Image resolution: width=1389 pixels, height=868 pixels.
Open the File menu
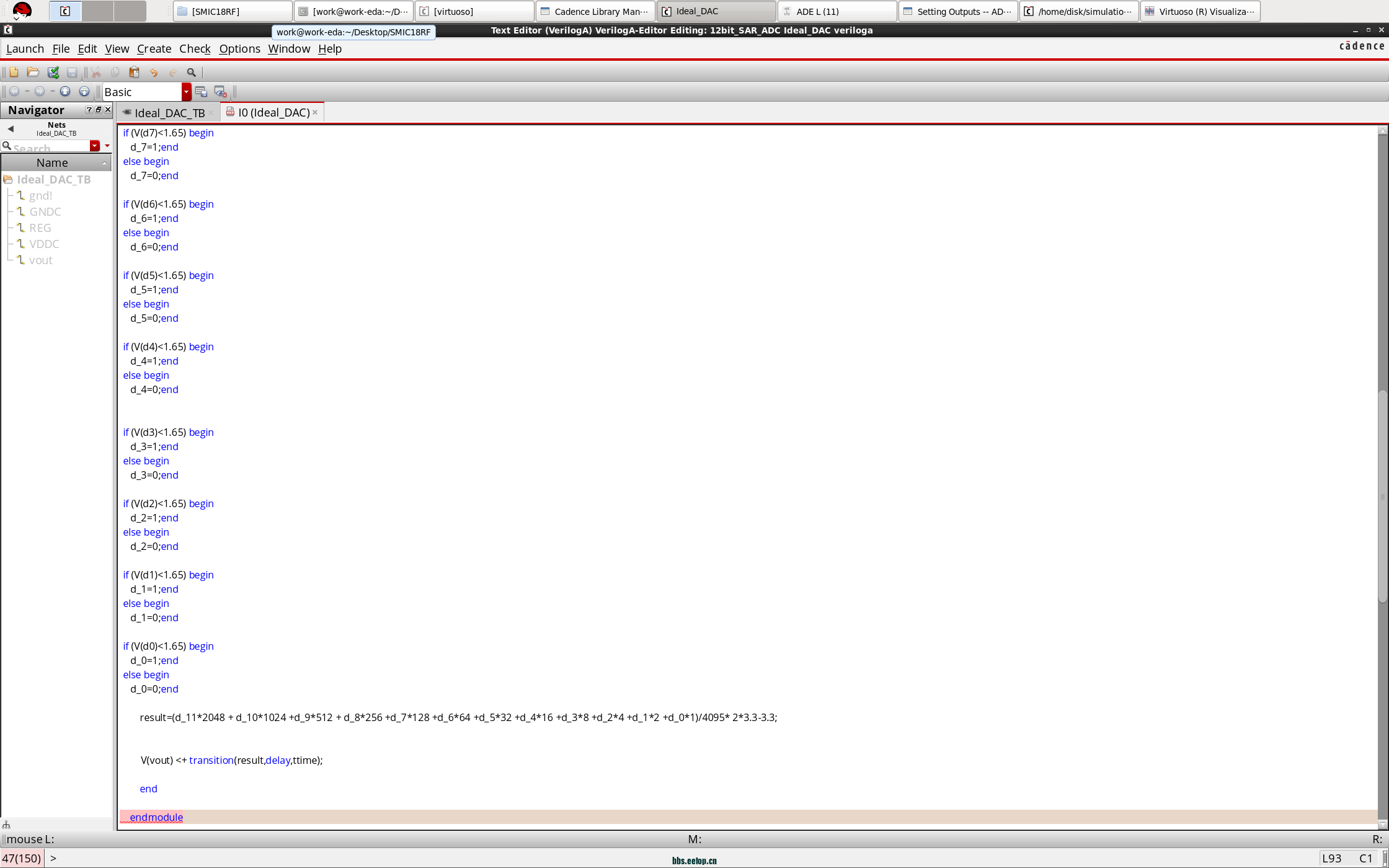pos(61,48)
